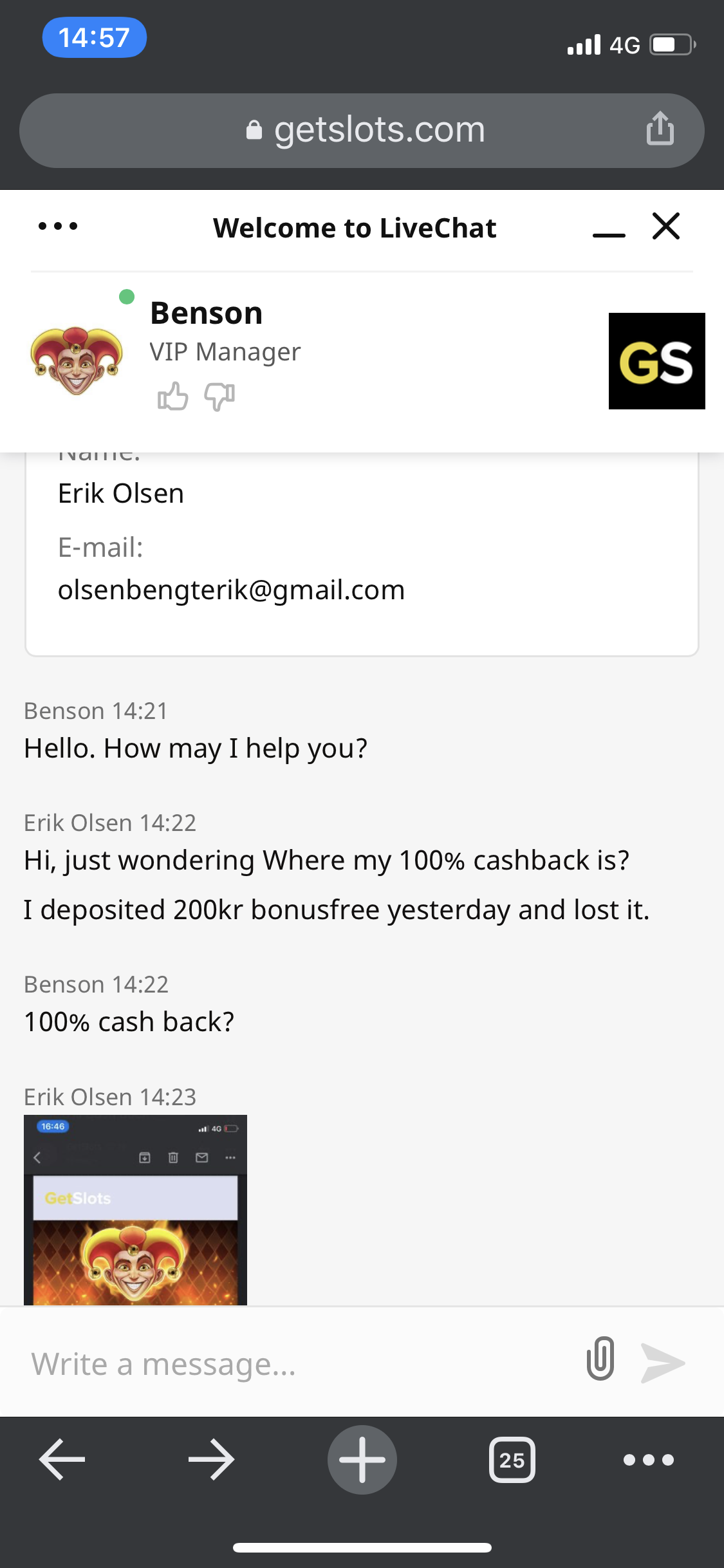Tap the share icon in address bar
The height and width of the screenshot is (1568, 724).
[660, 129]
